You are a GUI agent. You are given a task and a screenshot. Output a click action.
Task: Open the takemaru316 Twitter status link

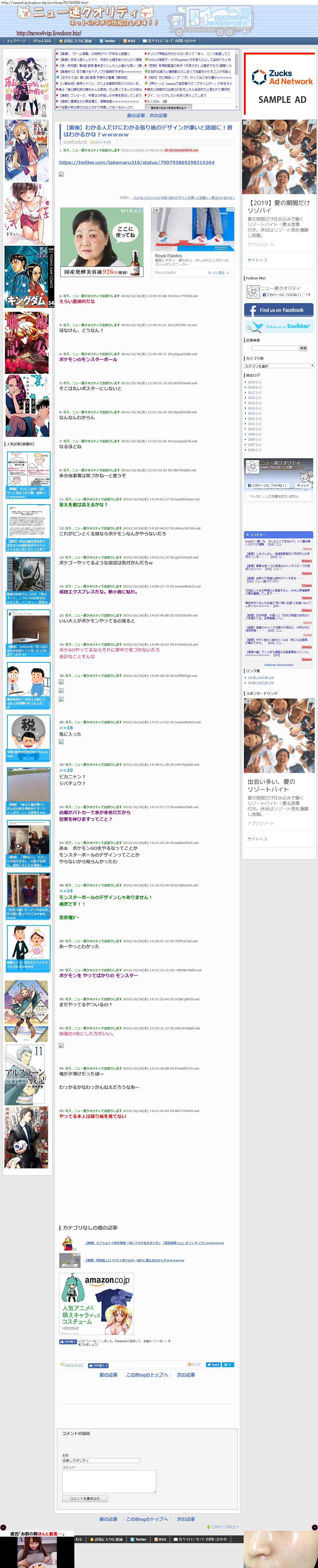point(137,163)
